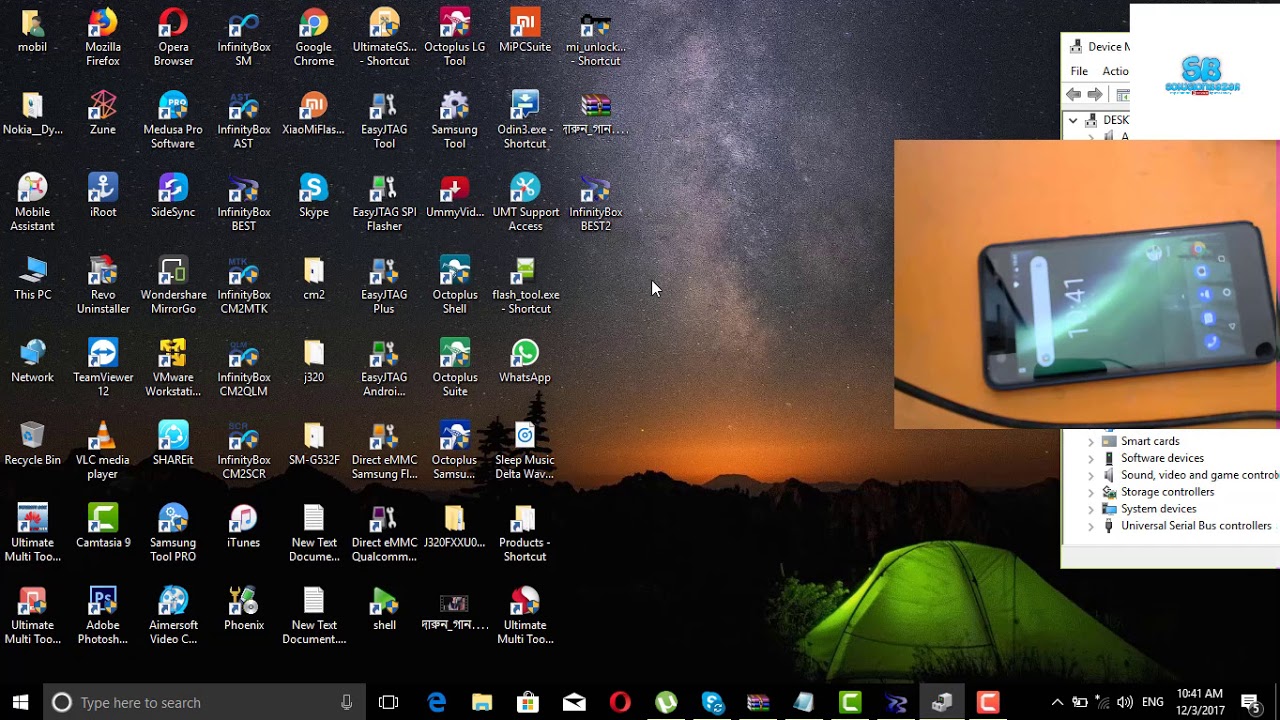Show hidden icons in the system tray

coord(1057,702)
